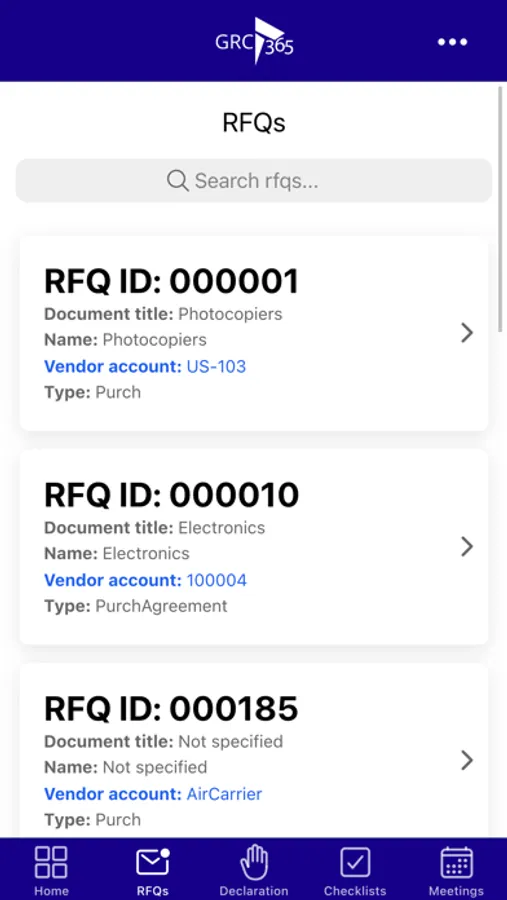Open the RFQ ID: 000001 card heading

point(172,282)
